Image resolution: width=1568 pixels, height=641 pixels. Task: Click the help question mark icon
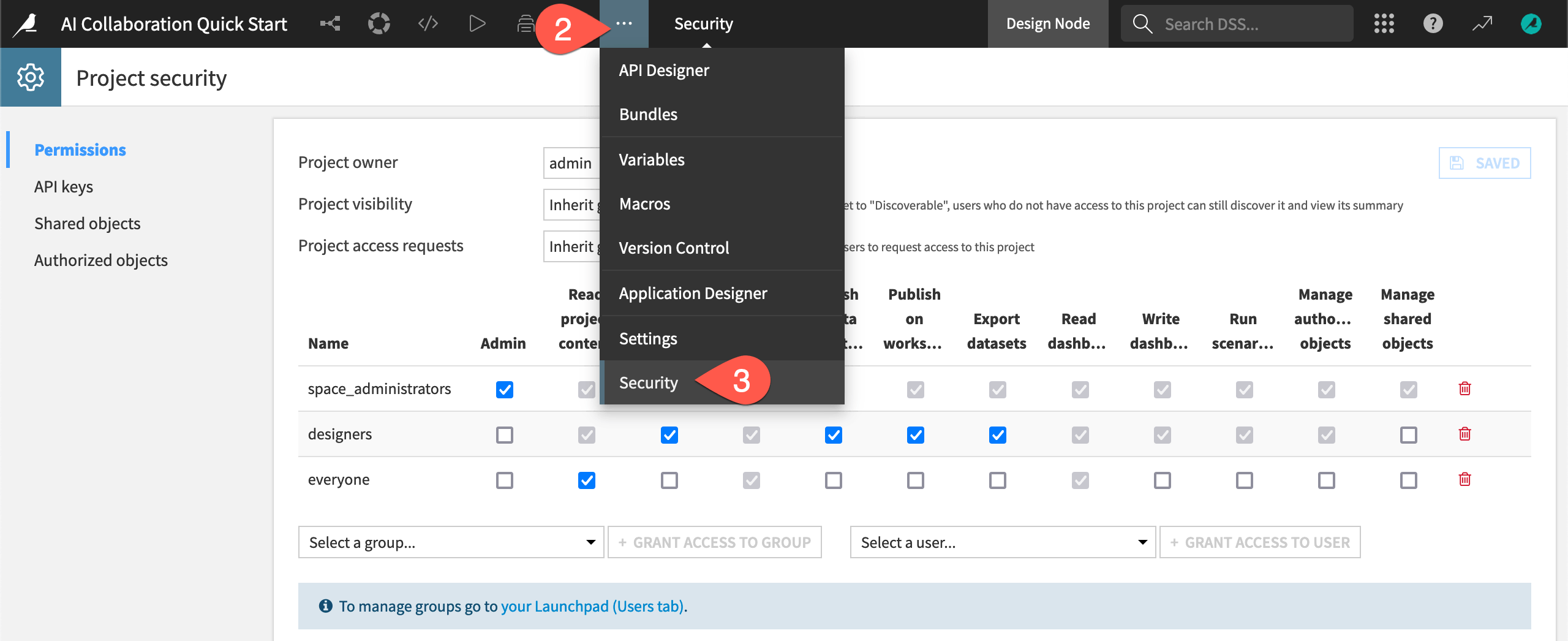1433,23
